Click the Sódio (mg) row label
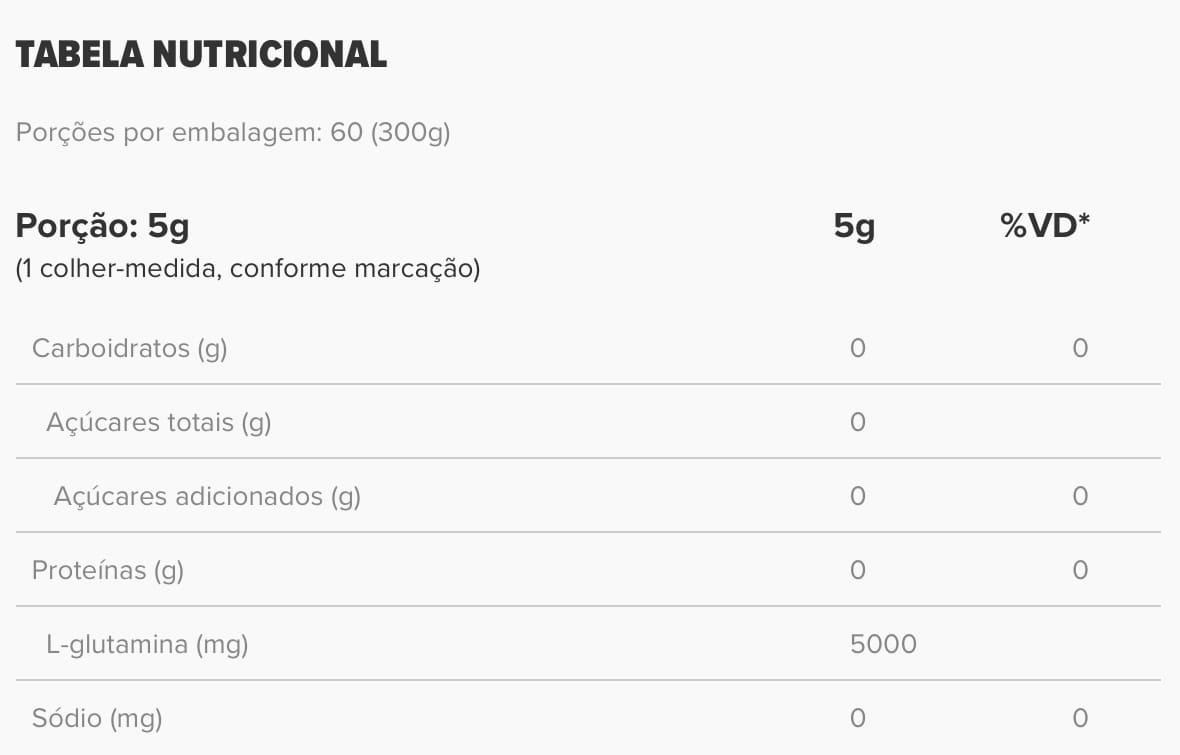1180x755 pixels. pyautogui.click(x=97, y=718)
